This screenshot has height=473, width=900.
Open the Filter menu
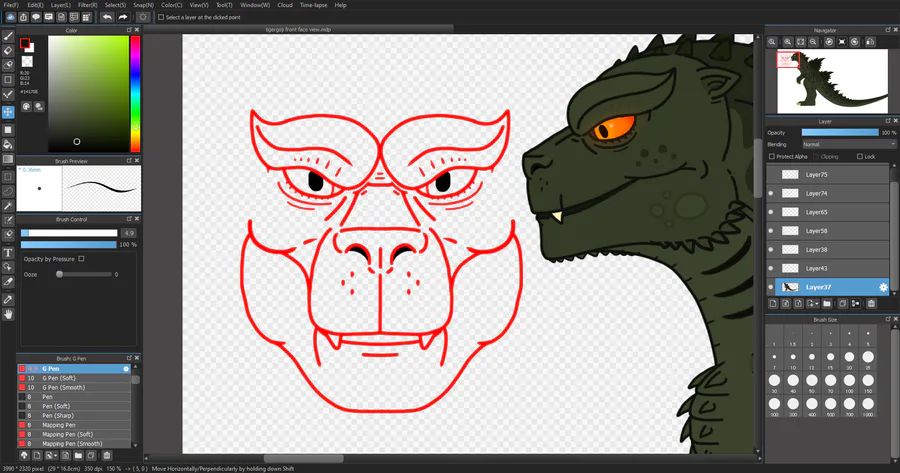pos(87,5)
